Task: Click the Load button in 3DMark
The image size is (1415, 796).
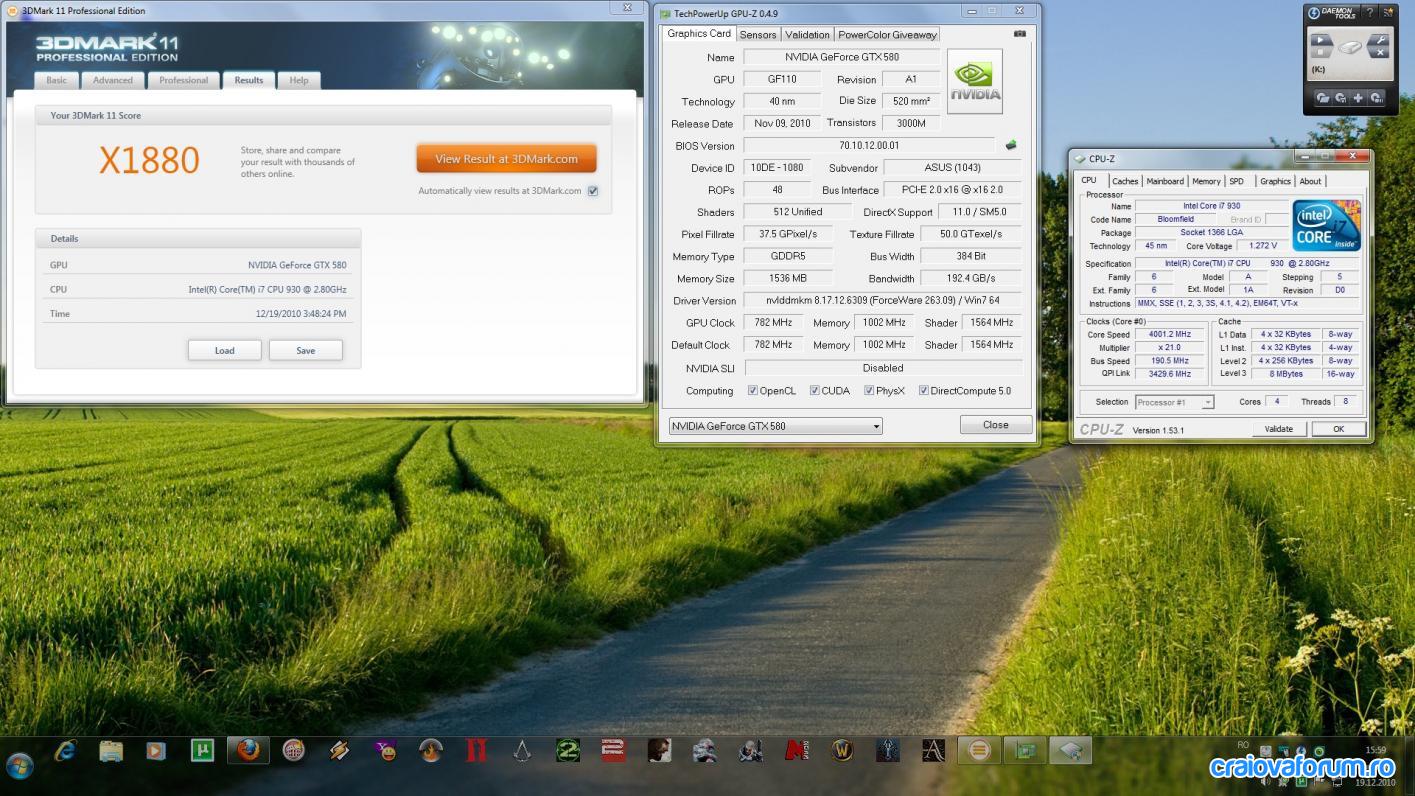Action: coord(225,350)
